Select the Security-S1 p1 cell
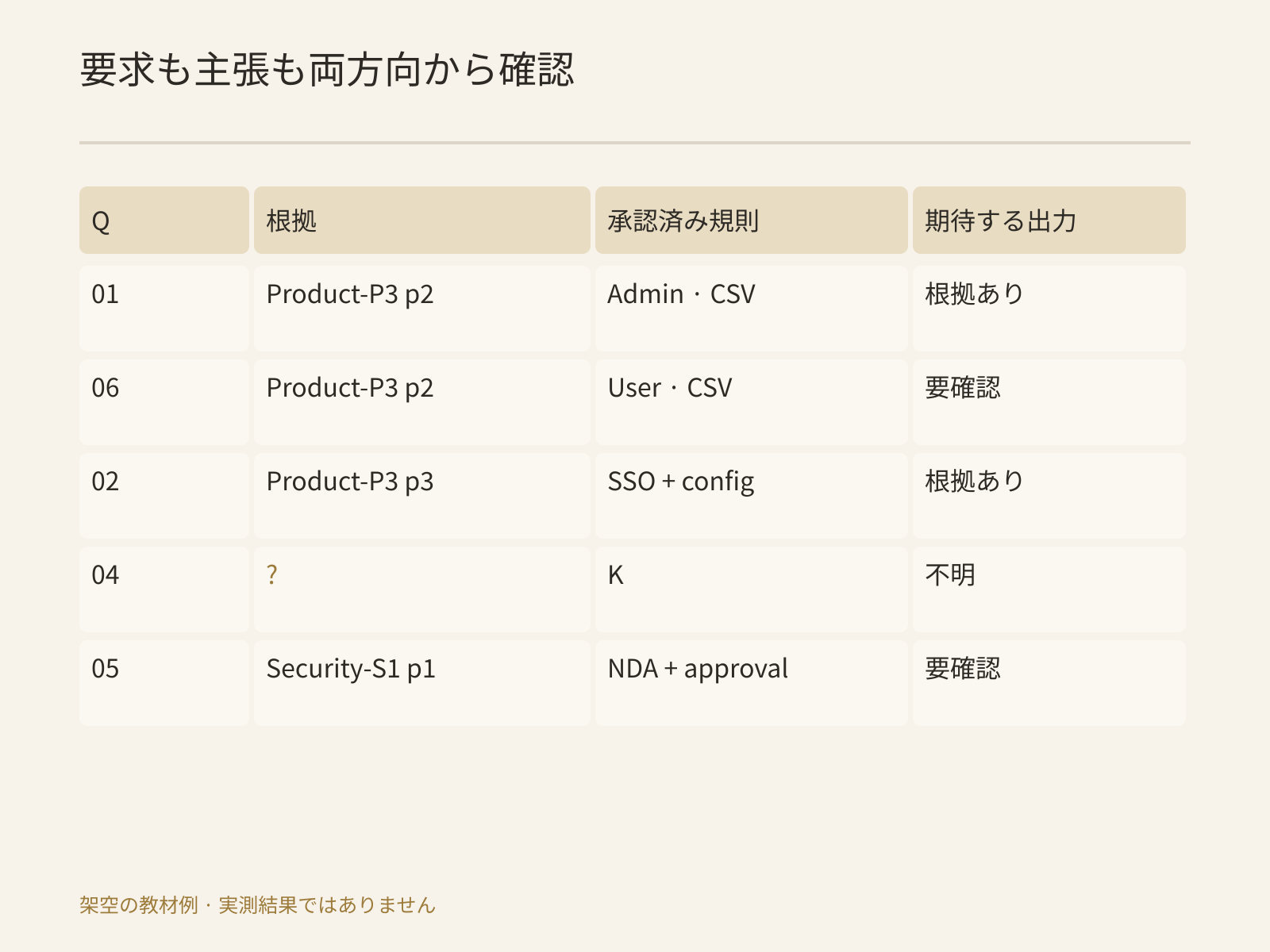The height and width of the screenshot is (952, 1270). tap(422, 683)
